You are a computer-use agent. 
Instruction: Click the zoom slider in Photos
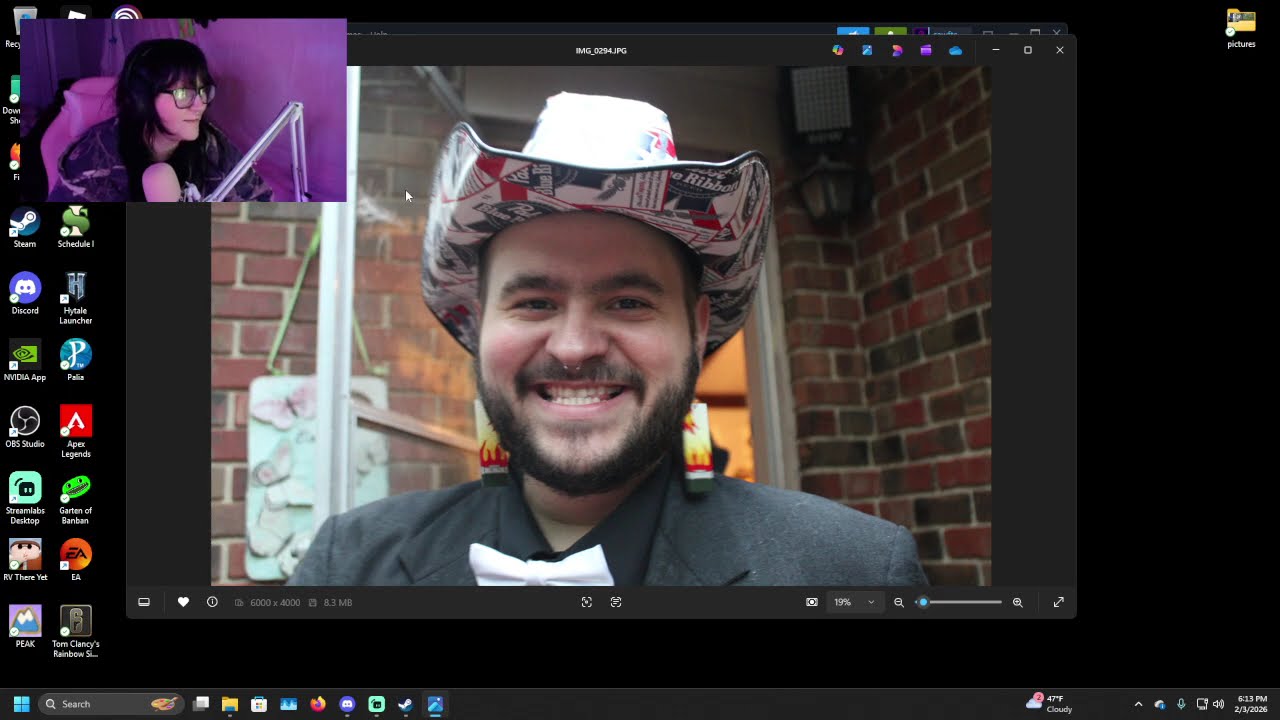(960, 602)
